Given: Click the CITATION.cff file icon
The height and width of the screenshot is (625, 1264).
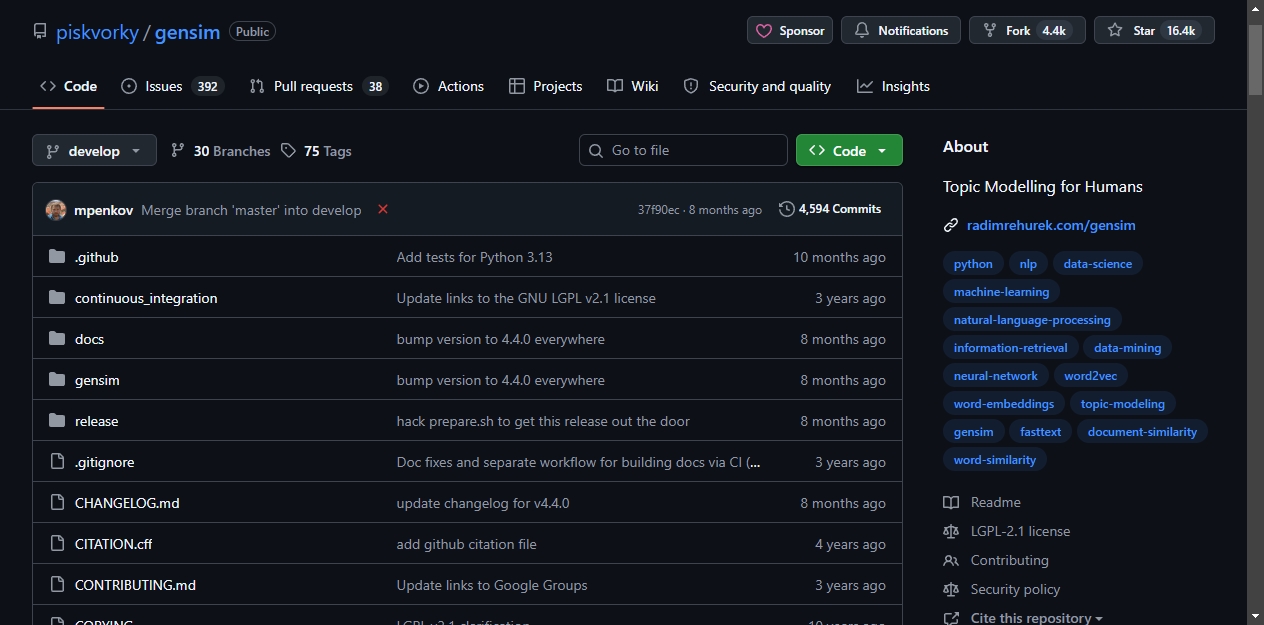Looking at the screenshot, I should click(57, 544).
